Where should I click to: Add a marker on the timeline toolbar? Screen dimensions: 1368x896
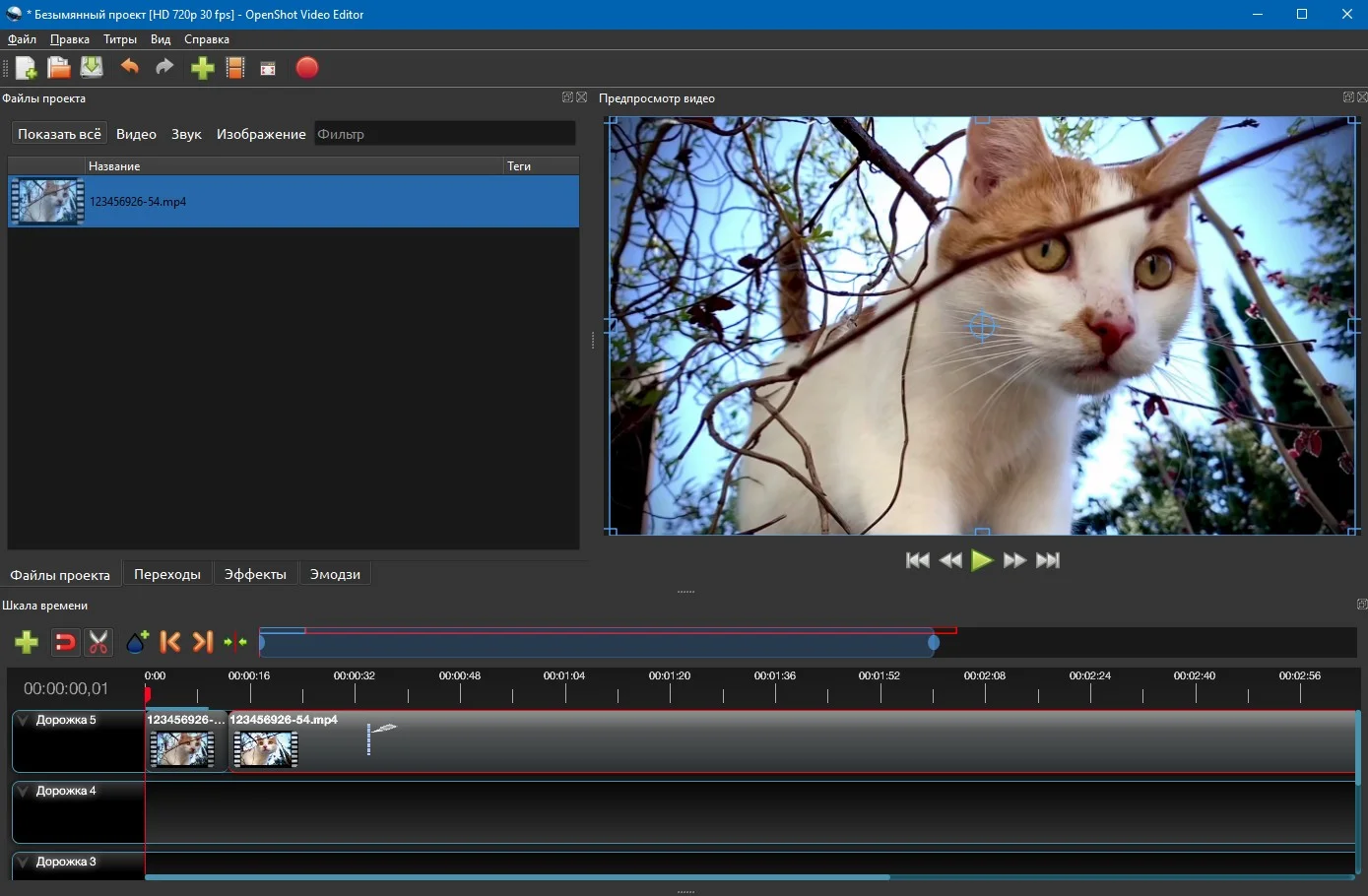137,642
